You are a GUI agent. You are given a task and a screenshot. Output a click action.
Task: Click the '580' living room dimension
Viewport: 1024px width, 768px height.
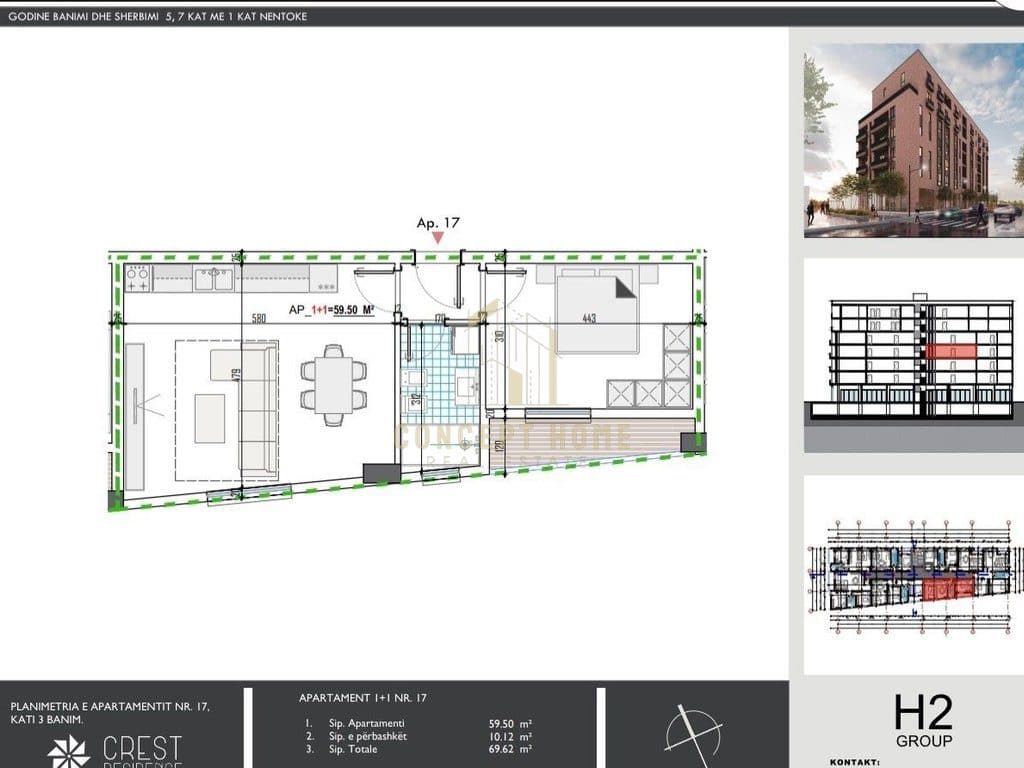tap(259, 319)
